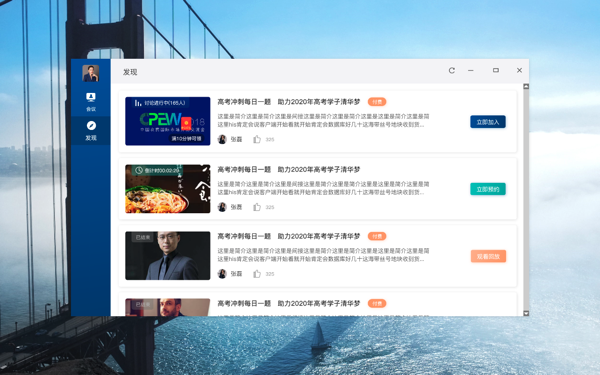Click 张磊 author name on third card
Viewport: 600px width, 375px height.
point(236,274)
